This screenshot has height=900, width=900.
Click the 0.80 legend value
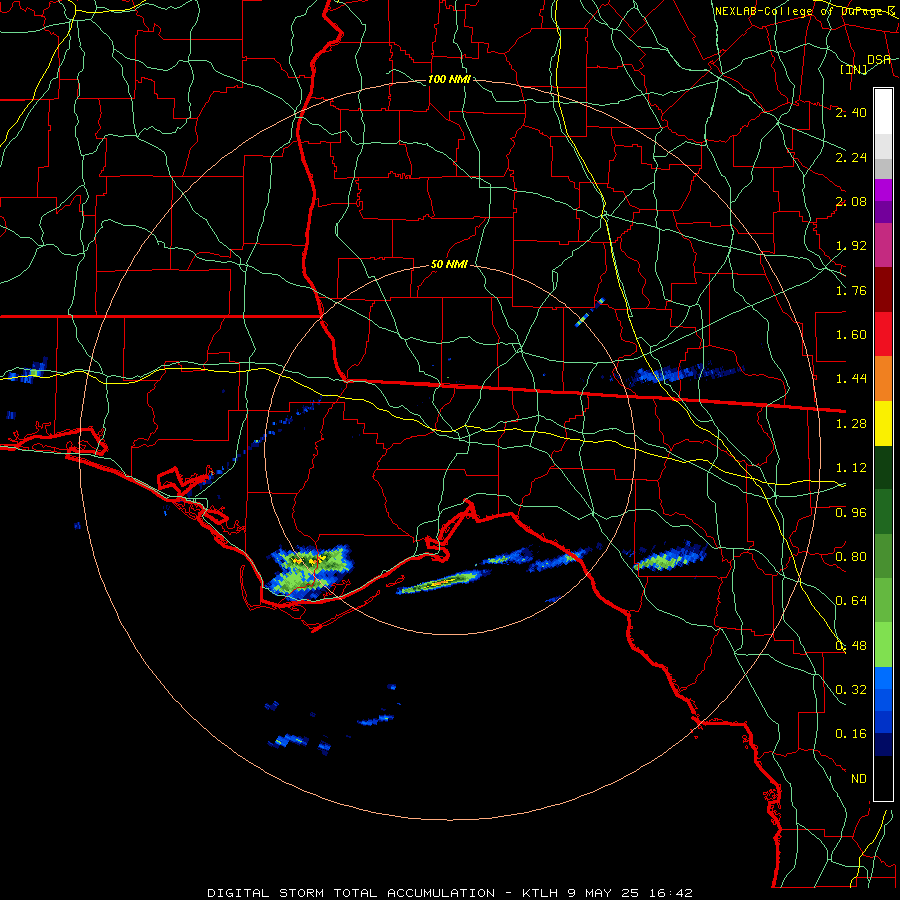[851, 557]
